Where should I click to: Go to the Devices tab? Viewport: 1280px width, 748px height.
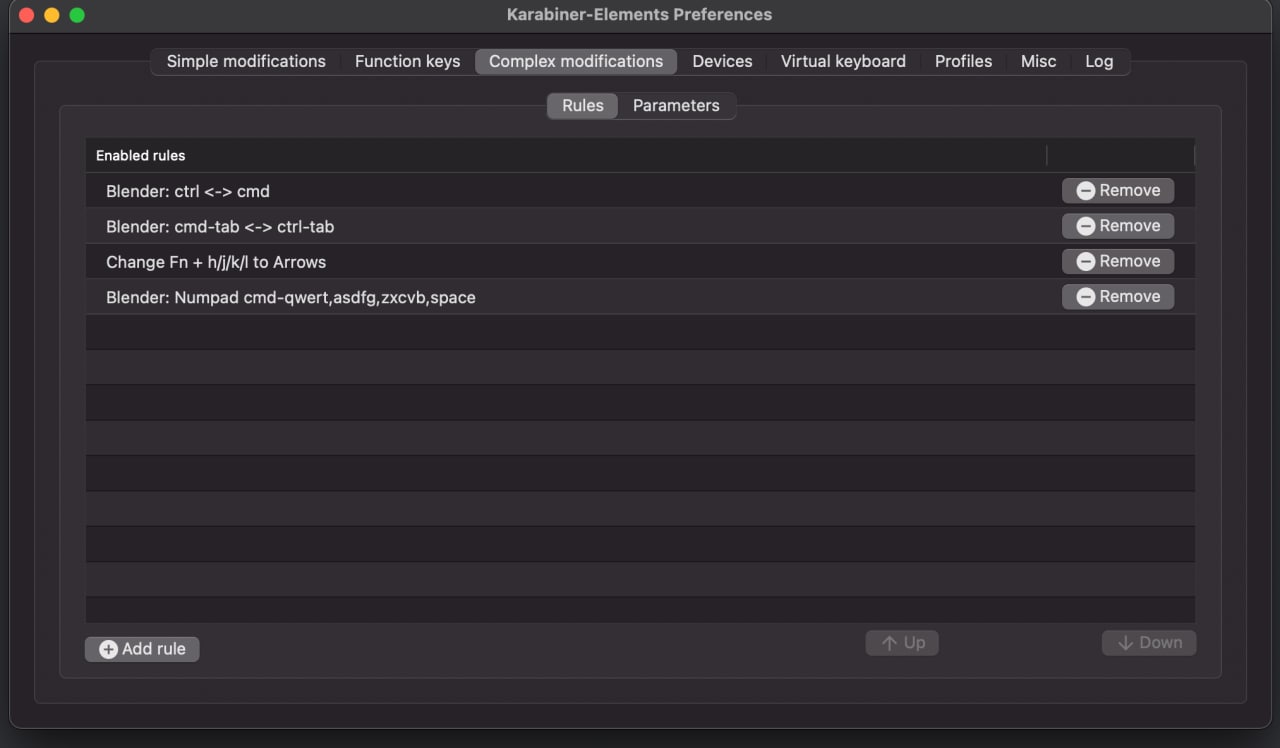coord(722,61)
